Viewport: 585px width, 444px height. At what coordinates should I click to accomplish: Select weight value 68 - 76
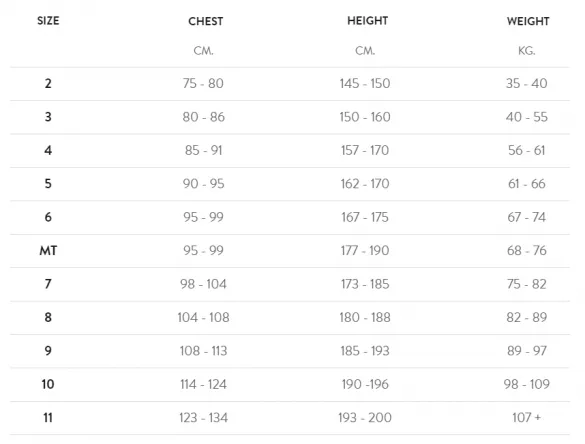527,250
